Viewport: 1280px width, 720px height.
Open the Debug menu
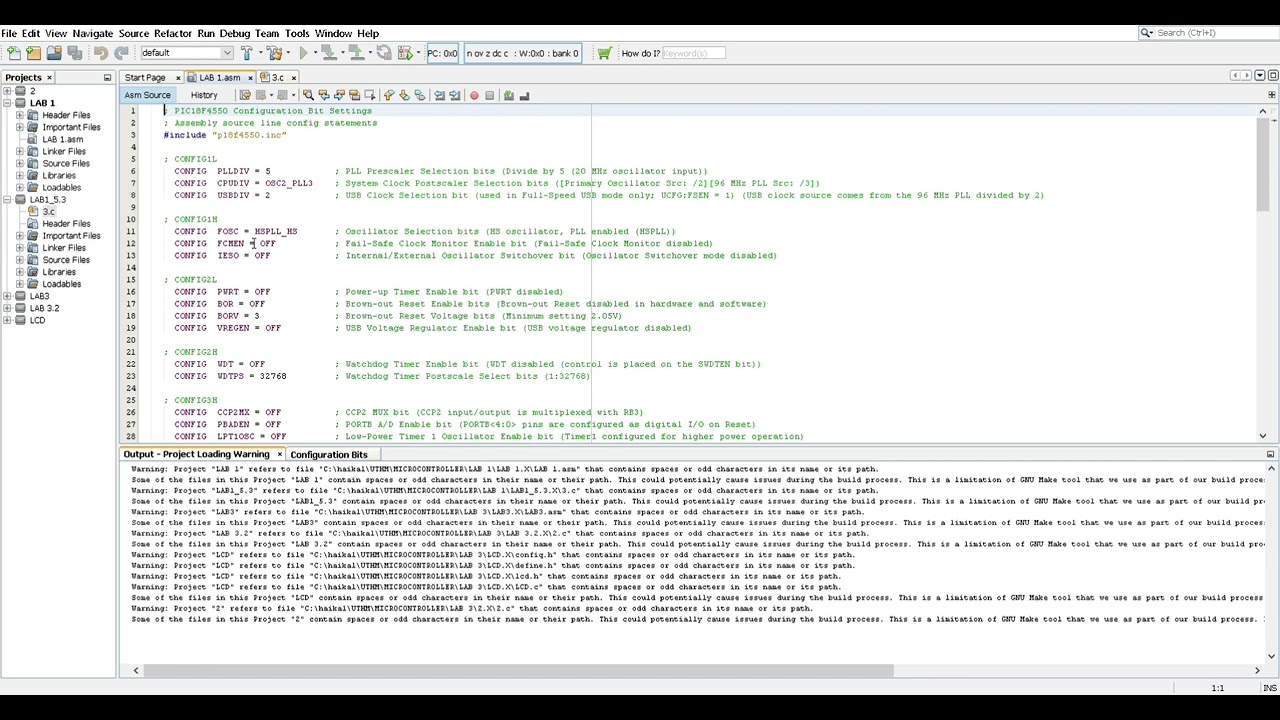coord(234,33)
